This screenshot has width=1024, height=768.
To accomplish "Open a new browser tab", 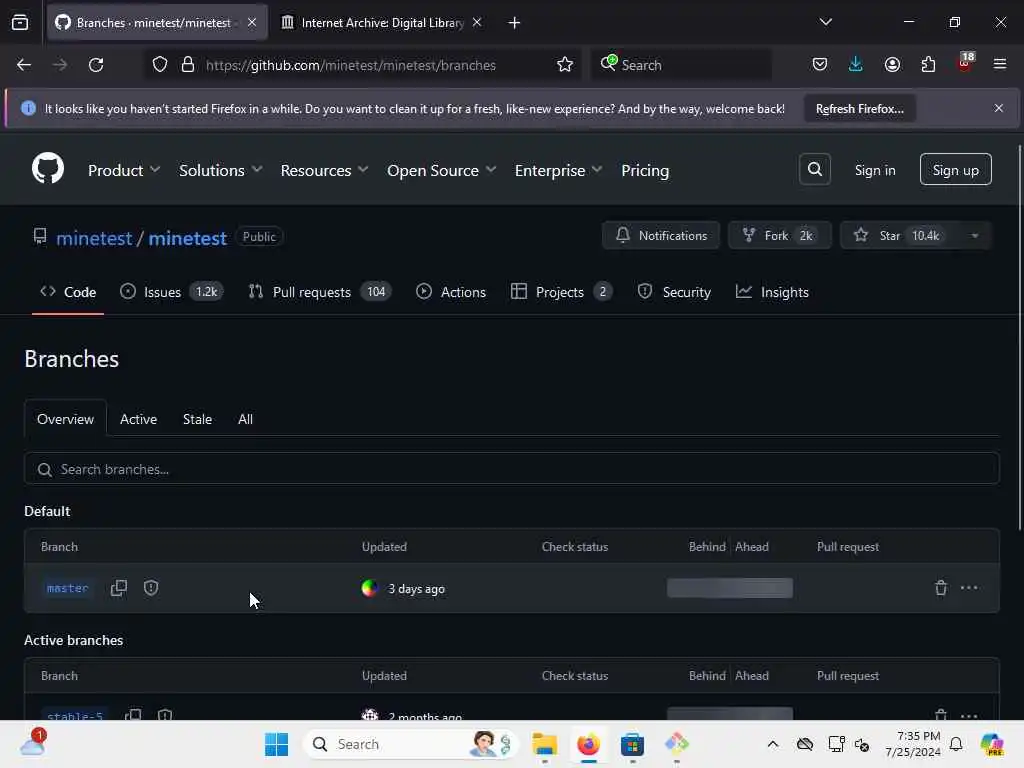I will 515,23.
